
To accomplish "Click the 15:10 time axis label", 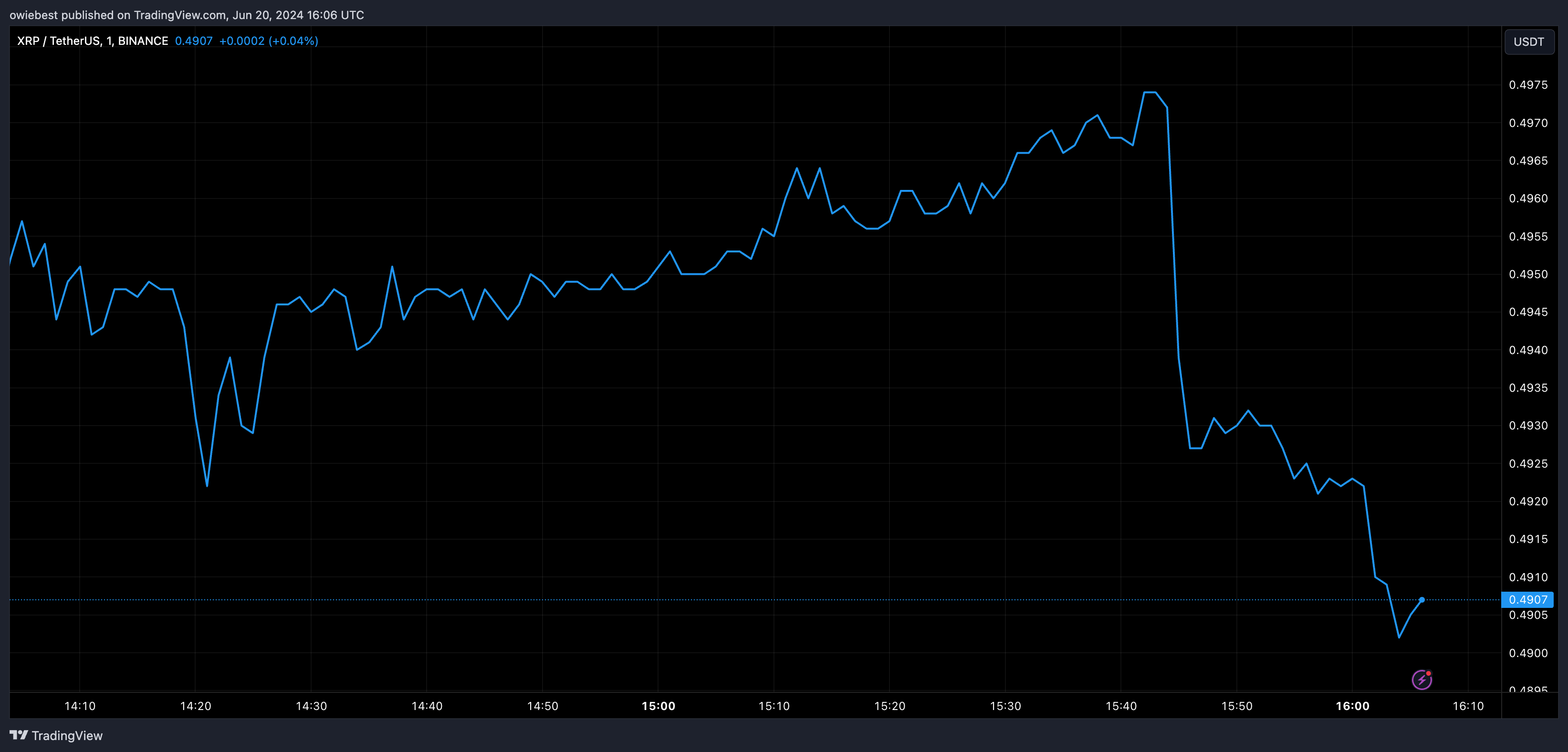I will point(774,706).
